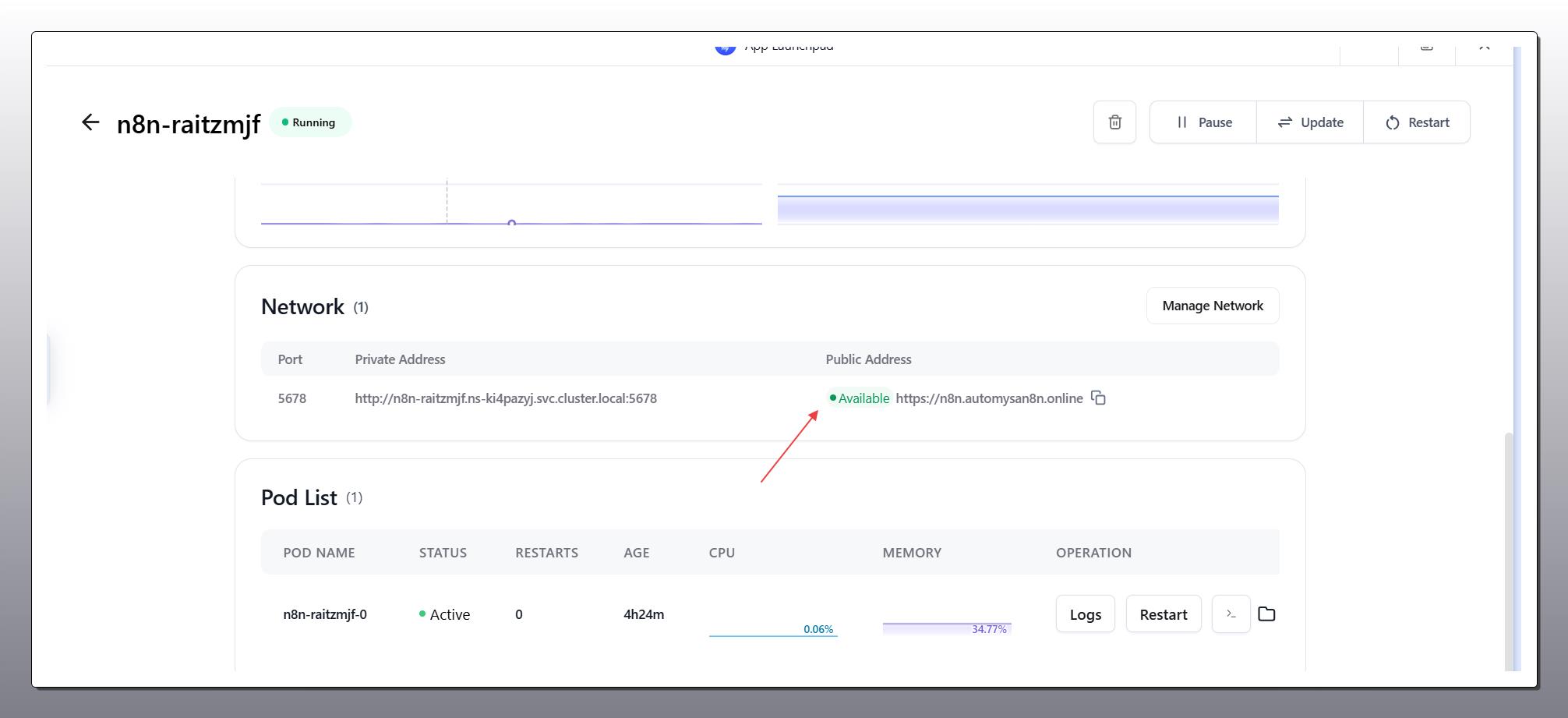
Task: Click port value 5678
Action: (x=292, y=398)
